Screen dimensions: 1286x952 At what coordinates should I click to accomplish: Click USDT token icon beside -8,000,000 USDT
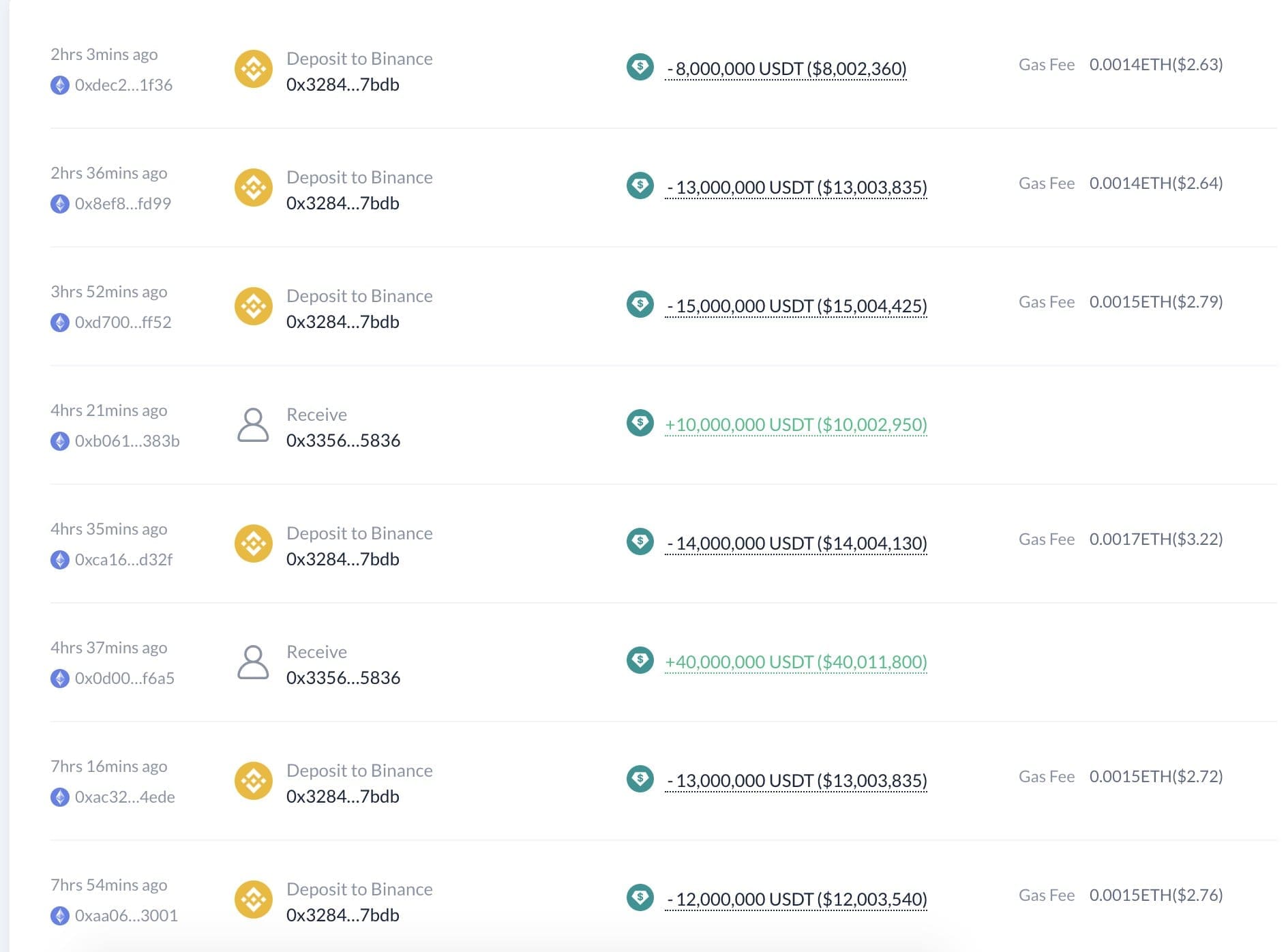pyautogui.click(x=640, y=67)
